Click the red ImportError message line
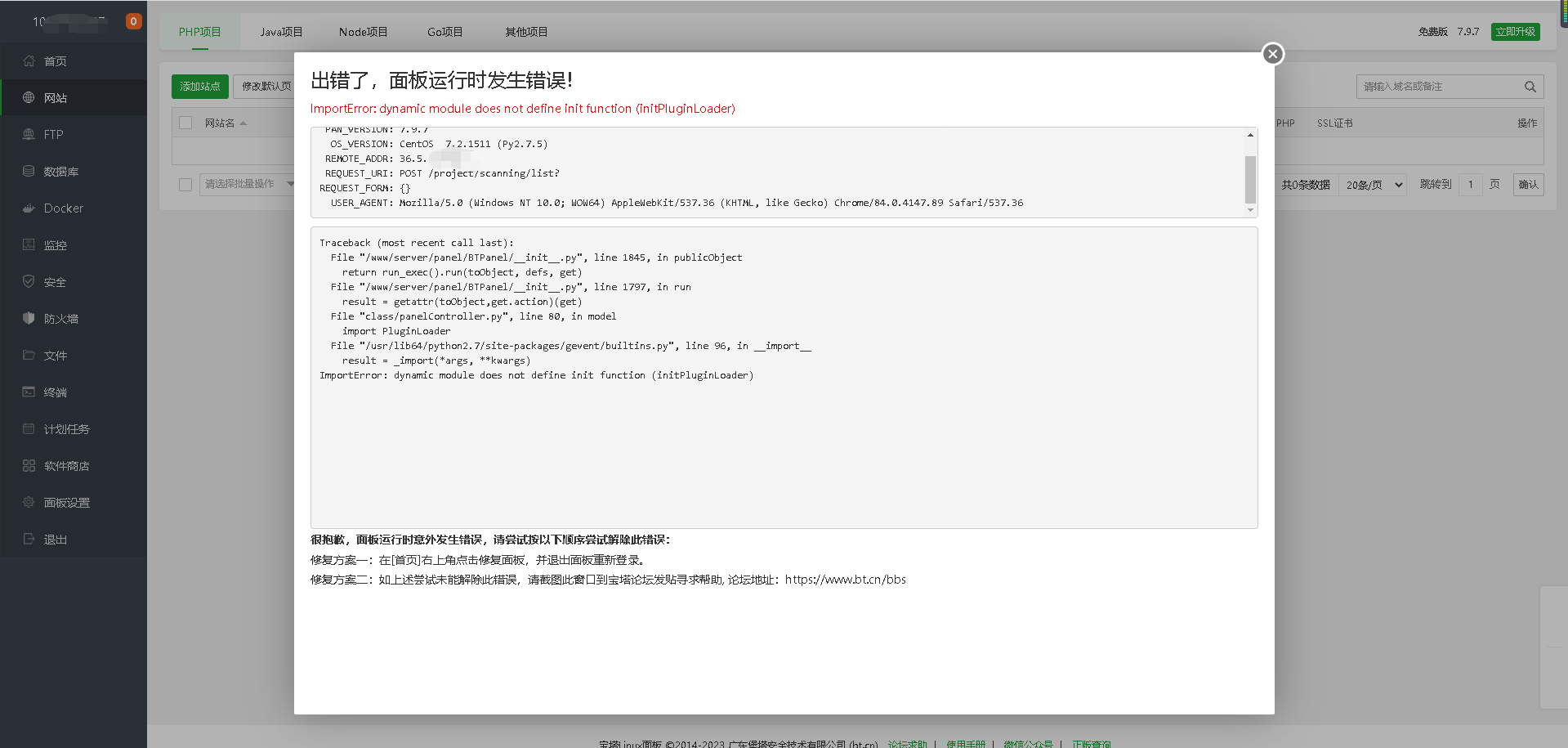The width and height of the screenshot is (1568, 748). point(523,109)
